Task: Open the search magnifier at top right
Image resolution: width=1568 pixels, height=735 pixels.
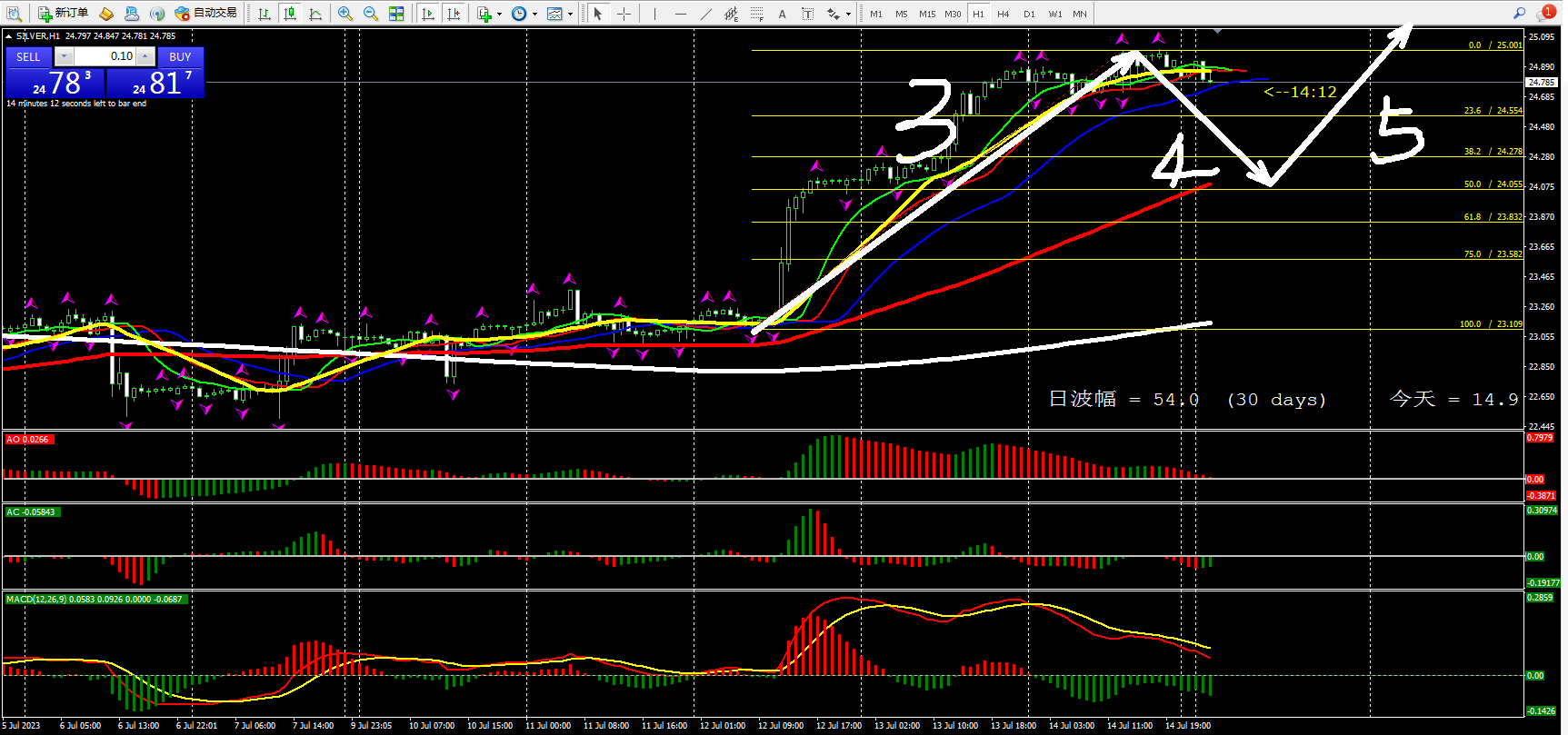Action: pyautogui.click(x=1519, y=13)
